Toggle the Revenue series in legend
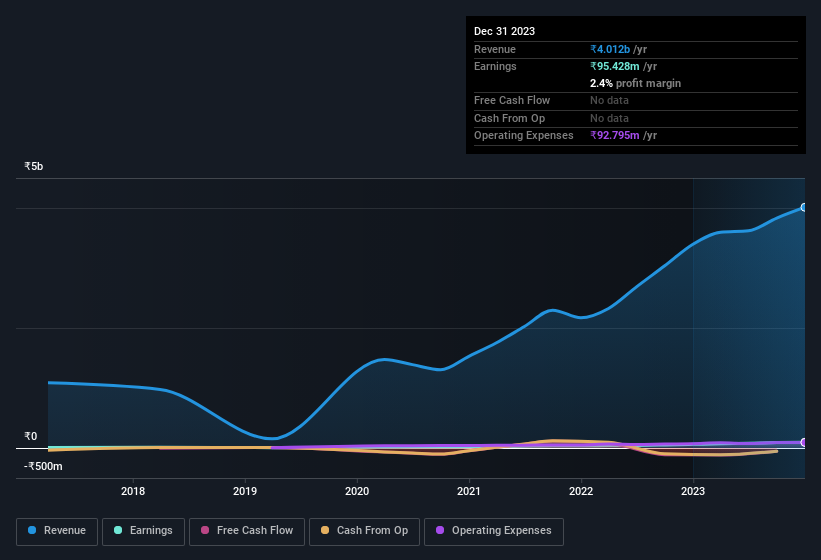 tap(57, 531)
